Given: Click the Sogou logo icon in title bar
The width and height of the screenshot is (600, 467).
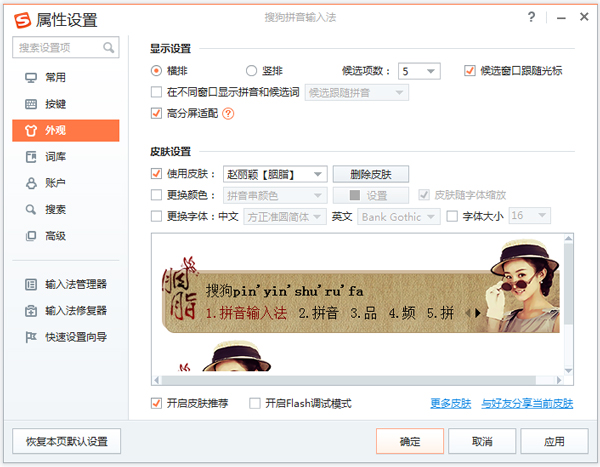Looking at the screenshot, I should point(22,20).
